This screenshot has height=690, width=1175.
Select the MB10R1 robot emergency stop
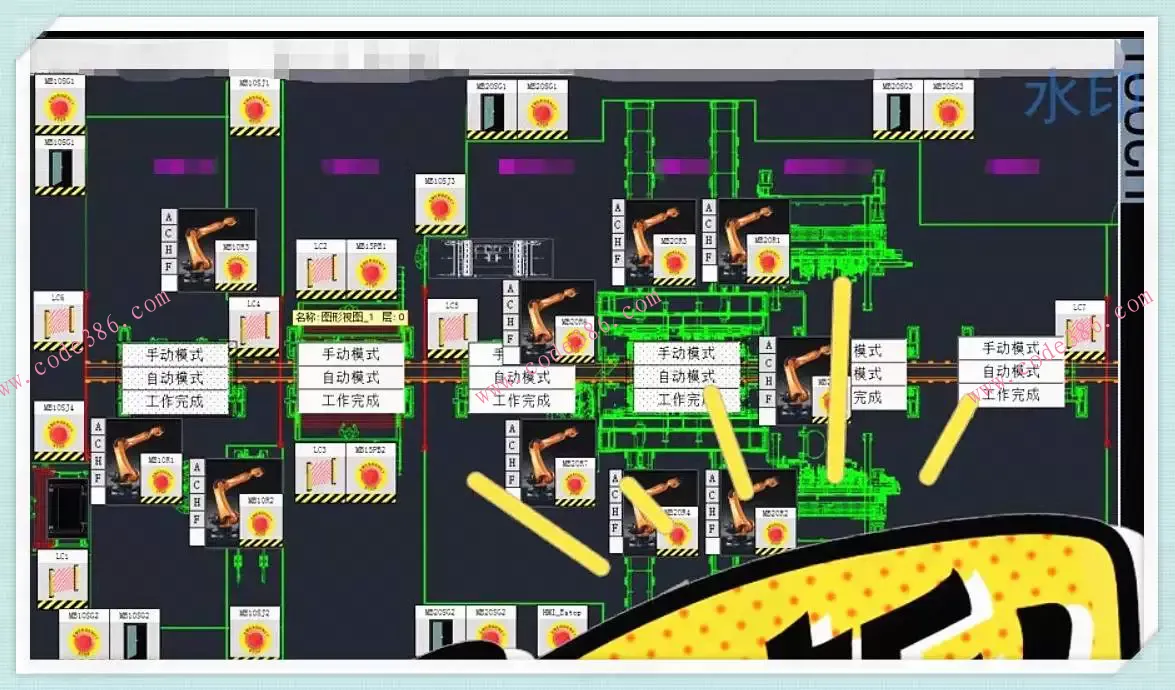161,478
